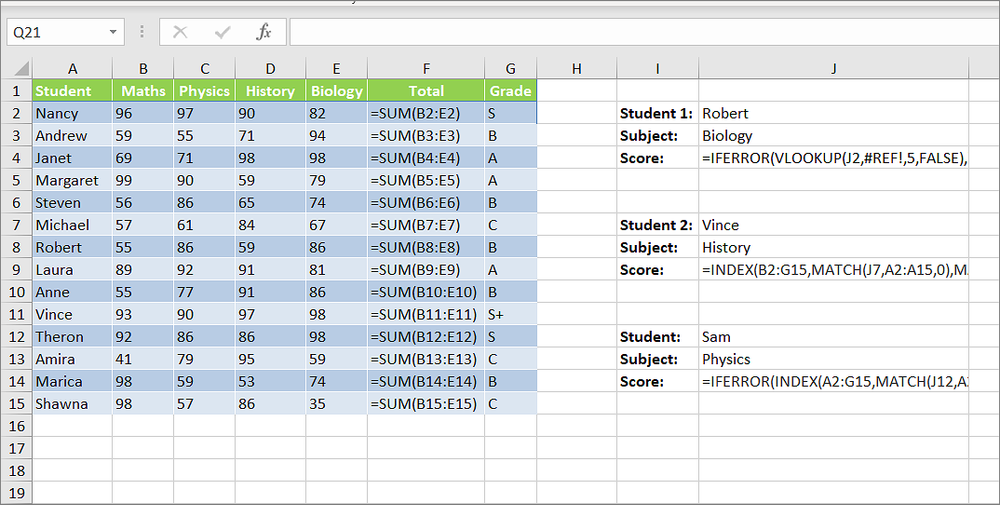Select the cell containing Theron
Image resolution: width=1000 pixels, height=505 pixels.
coord(72,336)
